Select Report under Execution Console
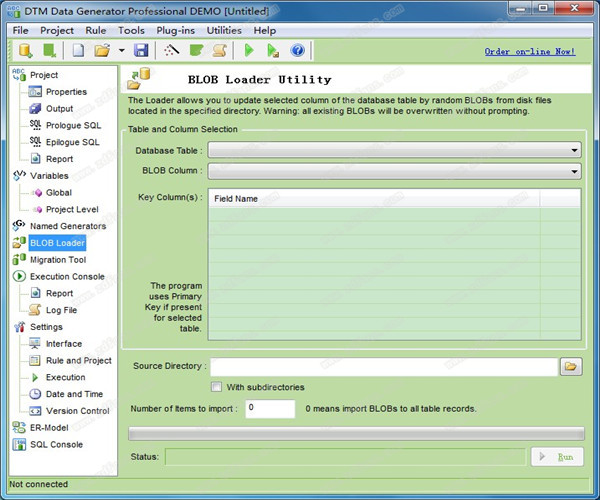This screenshot has width=600, height=500. coord(59,293)
